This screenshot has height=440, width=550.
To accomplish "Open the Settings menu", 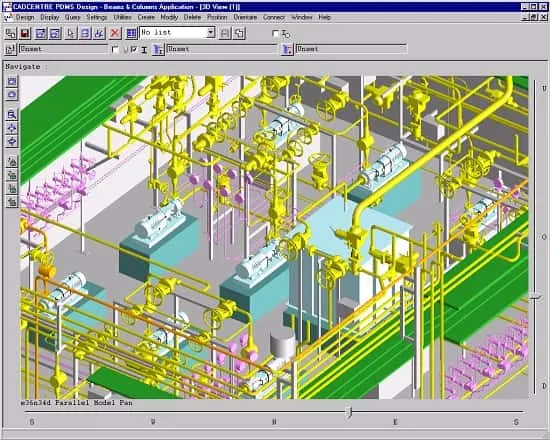I will click(97, 17).
